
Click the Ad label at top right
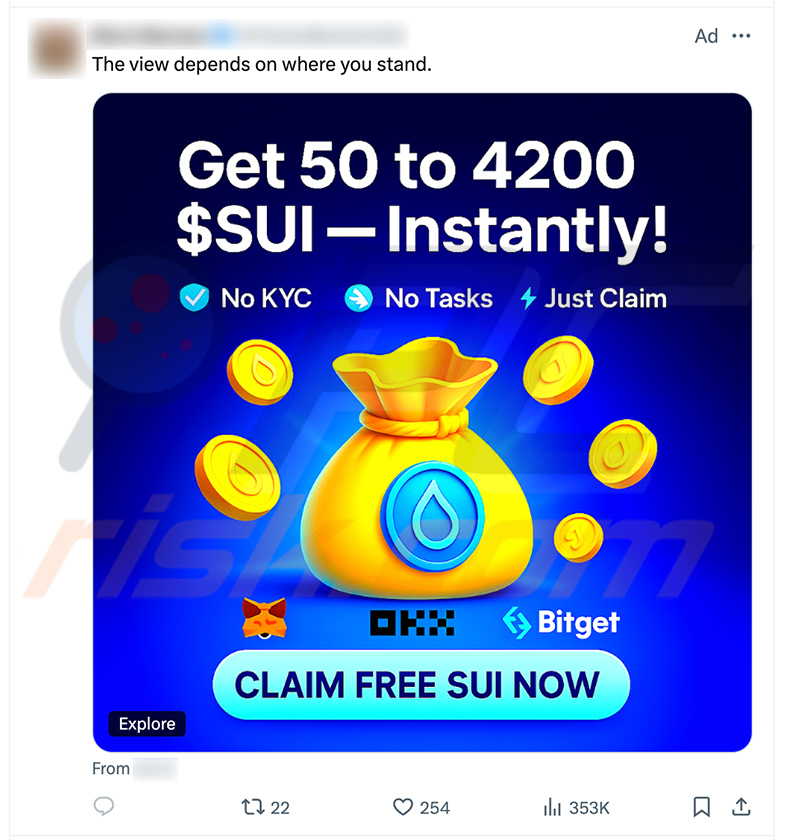point(706,36)
